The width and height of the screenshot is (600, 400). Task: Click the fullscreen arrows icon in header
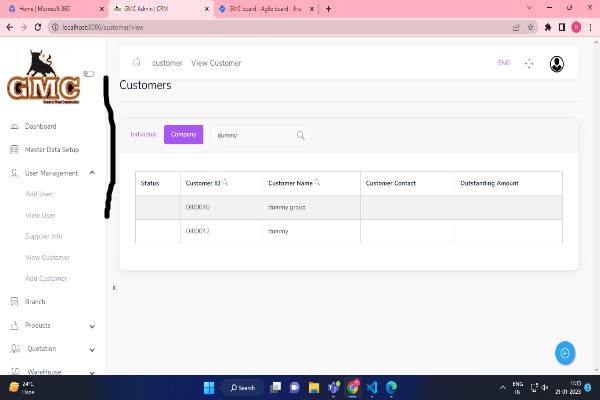click(x=529, y=64)
